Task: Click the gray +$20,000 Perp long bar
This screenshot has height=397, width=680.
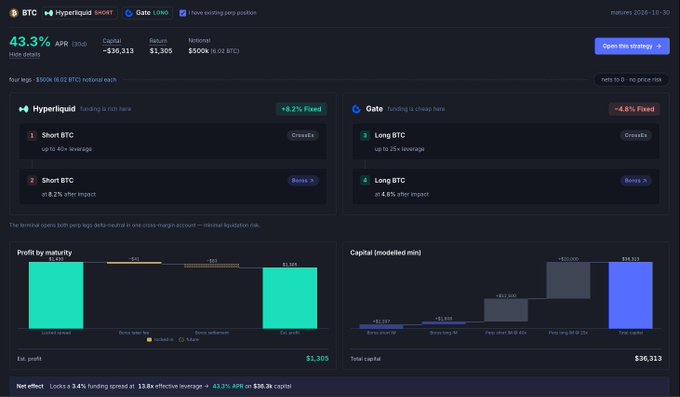Action: 568,280
